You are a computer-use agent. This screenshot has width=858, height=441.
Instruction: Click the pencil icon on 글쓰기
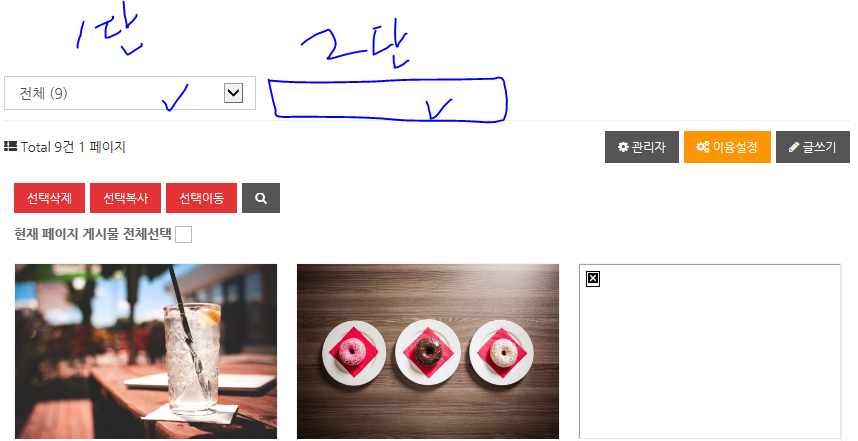point(794,147)
